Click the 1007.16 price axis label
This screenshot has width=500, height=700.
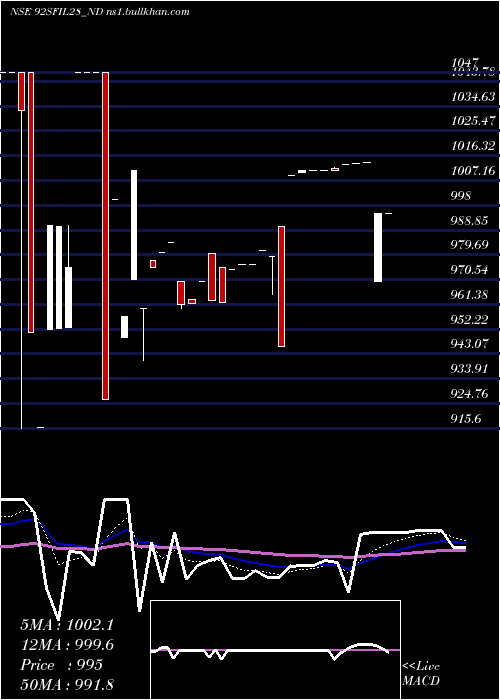click(x=473, y=171)
